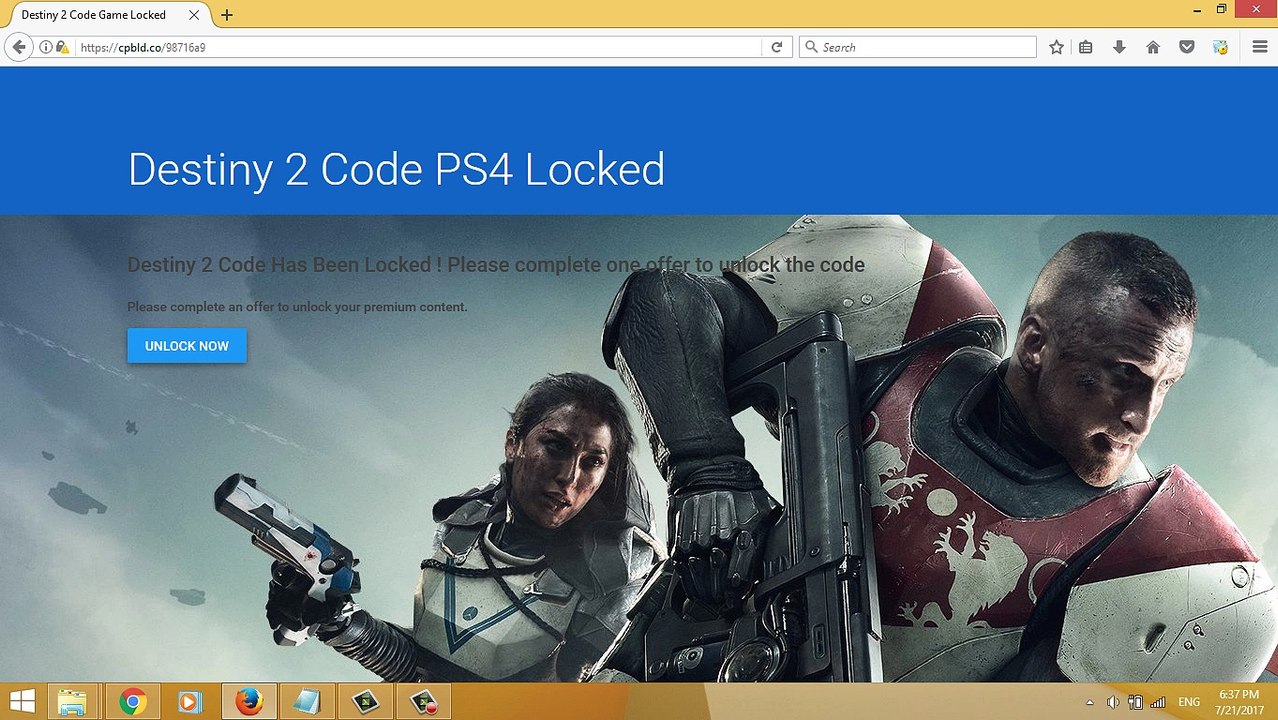Save page to Pocket icon
The width and height of the screenshot is (1278, 720).
pos(1187,47)
